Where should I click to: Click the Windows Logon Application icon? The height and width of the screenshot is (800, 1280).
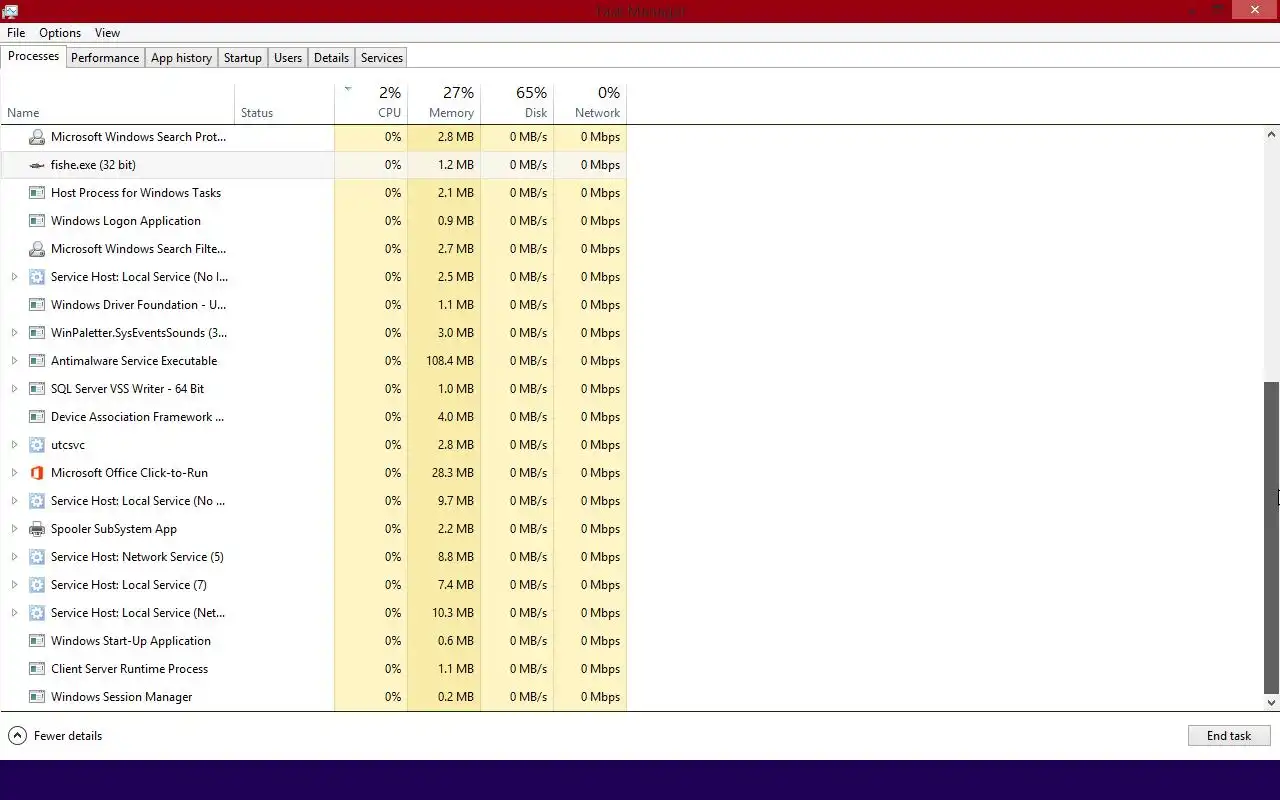coord(37,221)
